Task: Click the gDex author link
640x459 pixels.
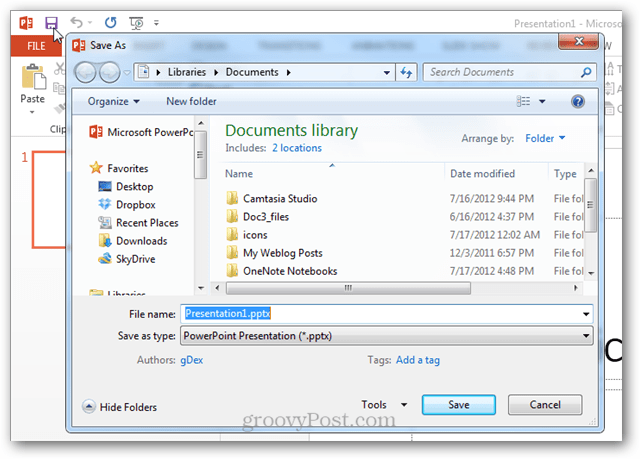Action: click(191, 360)
